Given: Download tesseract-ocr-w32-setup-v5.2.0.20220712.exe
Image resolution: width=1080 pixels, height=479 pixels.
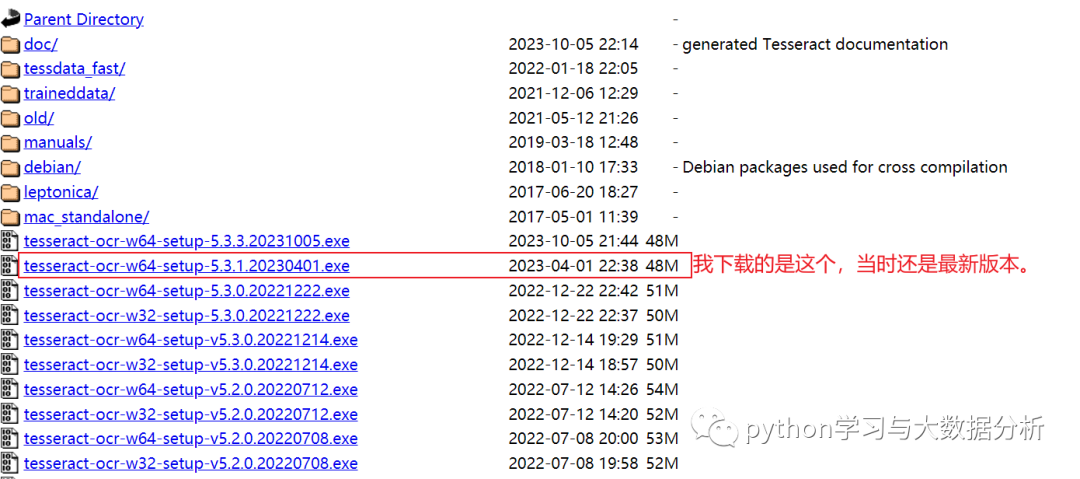Looking at the screenshot, I should [x=191, y=414].
